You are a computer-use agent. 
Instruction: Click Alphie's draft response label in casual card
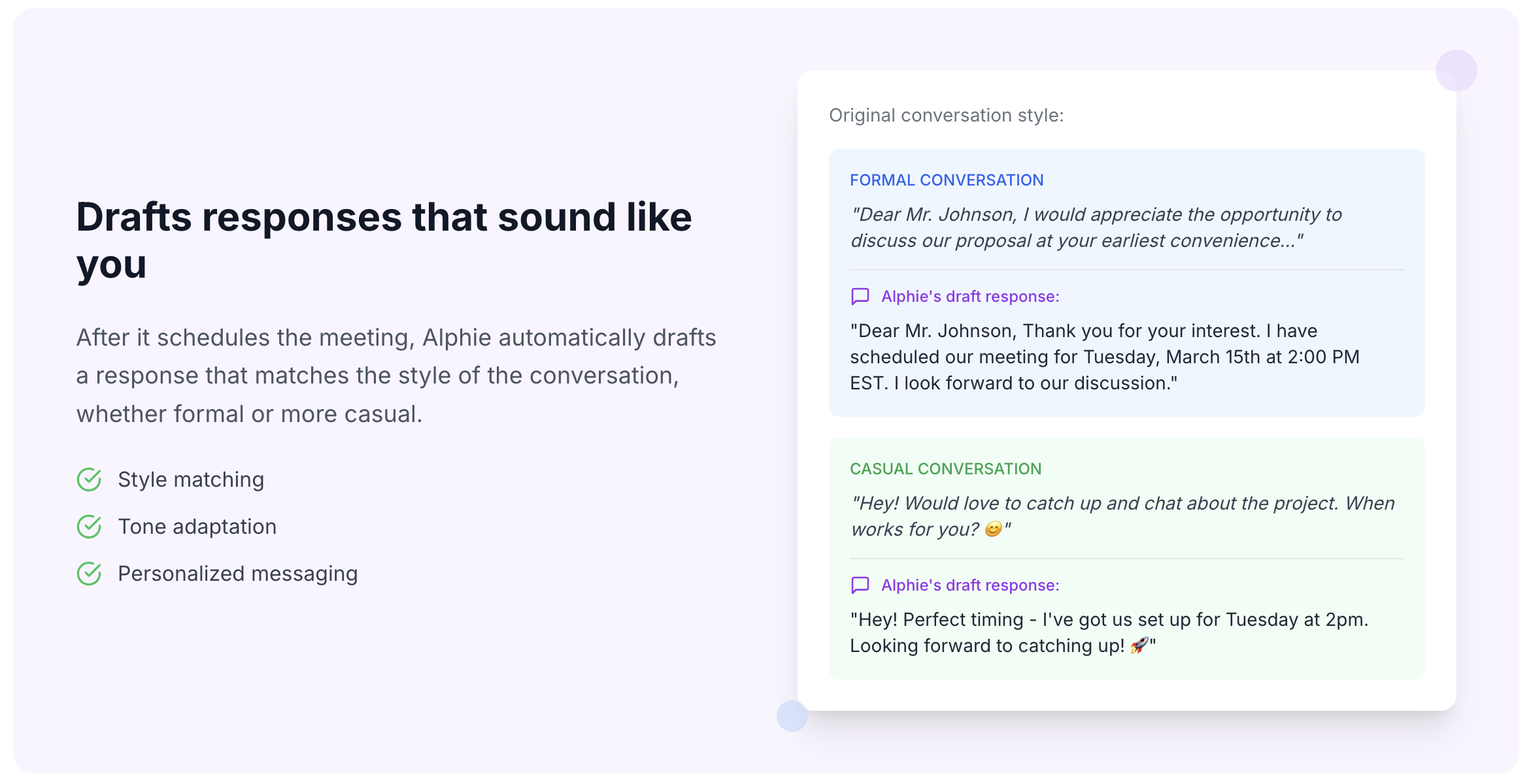pos(970,585)
